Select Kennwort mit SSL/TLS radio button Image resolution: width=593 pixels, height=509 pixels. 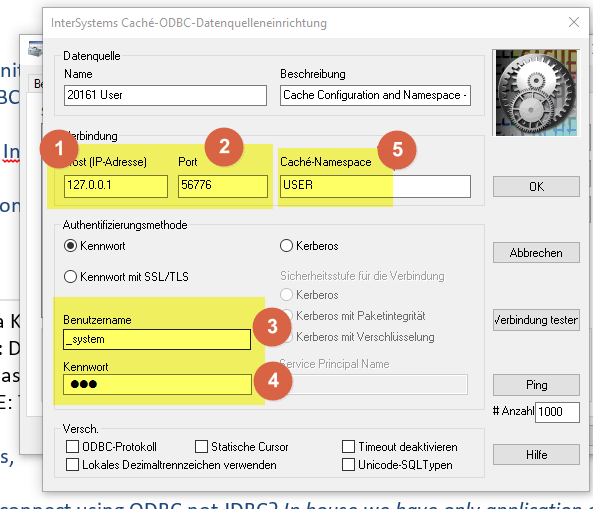70,276
